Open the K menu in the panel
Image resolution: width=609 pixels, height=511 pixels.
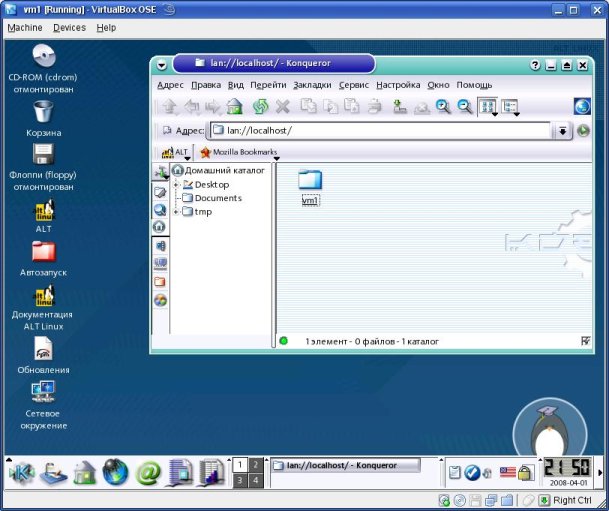click(22, 473)
